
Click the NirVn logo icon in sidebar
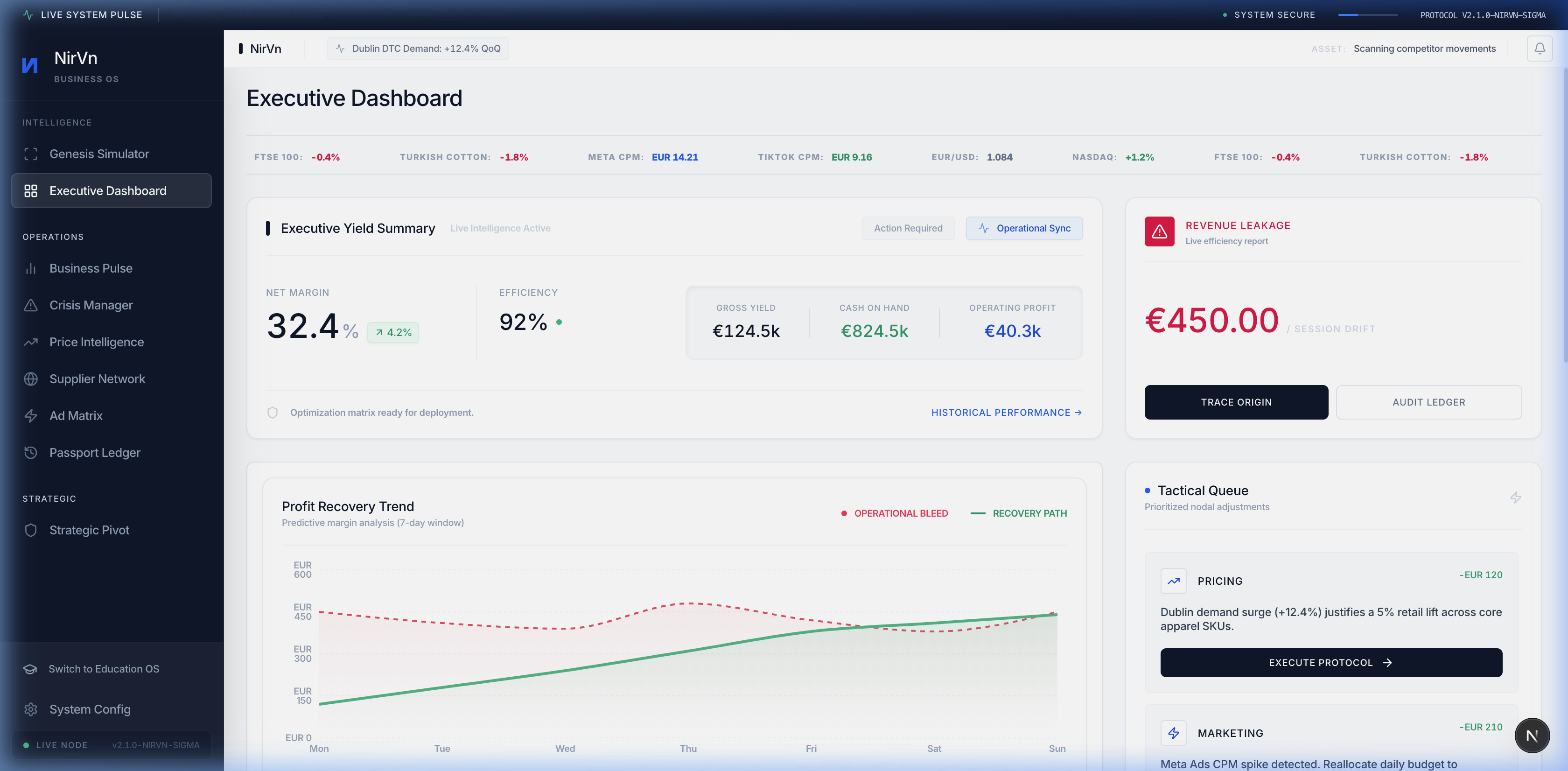[30, 65]
